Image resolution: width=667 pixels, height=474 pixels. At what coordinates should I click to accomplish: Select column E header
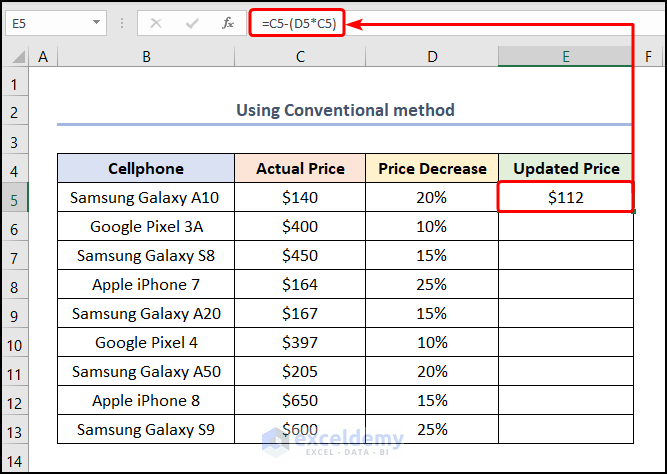pyautogui.click(x=565, y=58)
